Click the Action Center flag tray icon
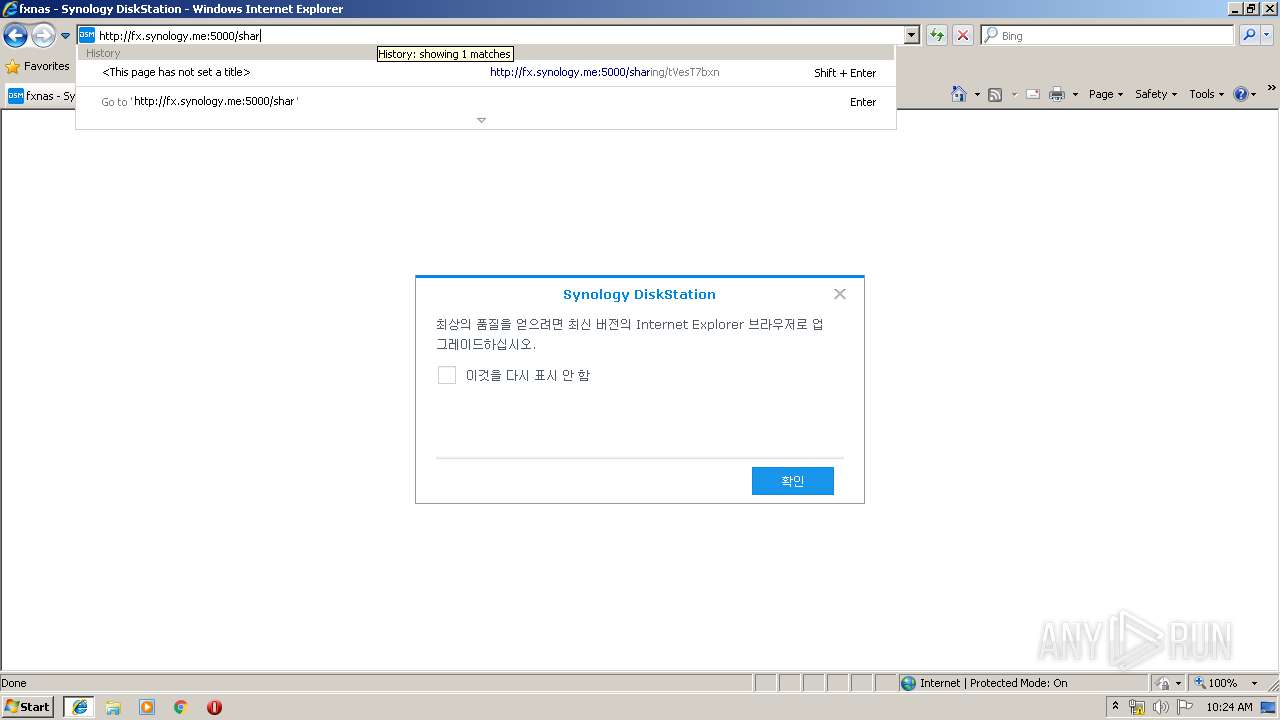This screenshot has height=720, width=1280. (1184, 707)
